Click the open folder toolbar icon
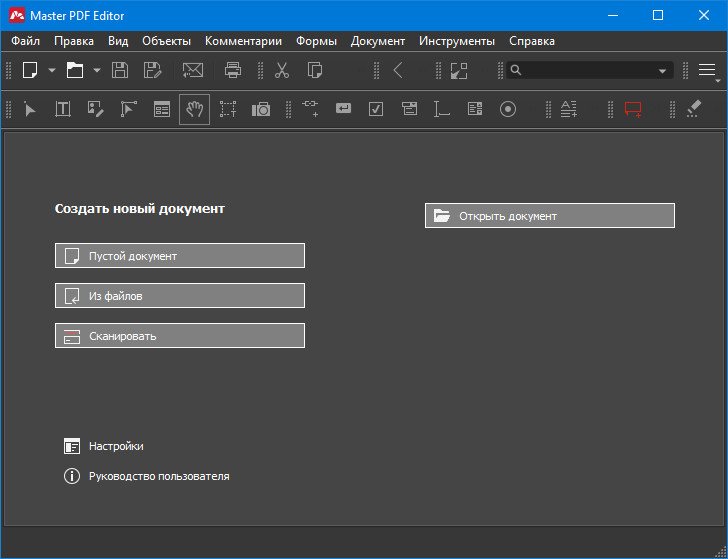The width and height of the screenshot is (728, 559). pyautogui.click(x=75, y=71)
